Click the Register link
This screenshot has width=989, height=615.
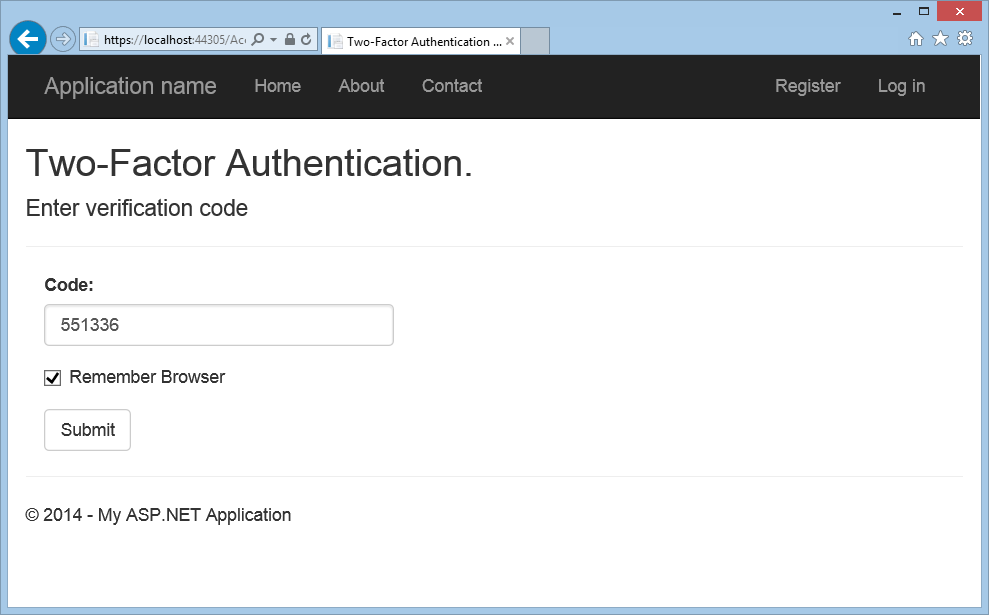pos(807,86)
